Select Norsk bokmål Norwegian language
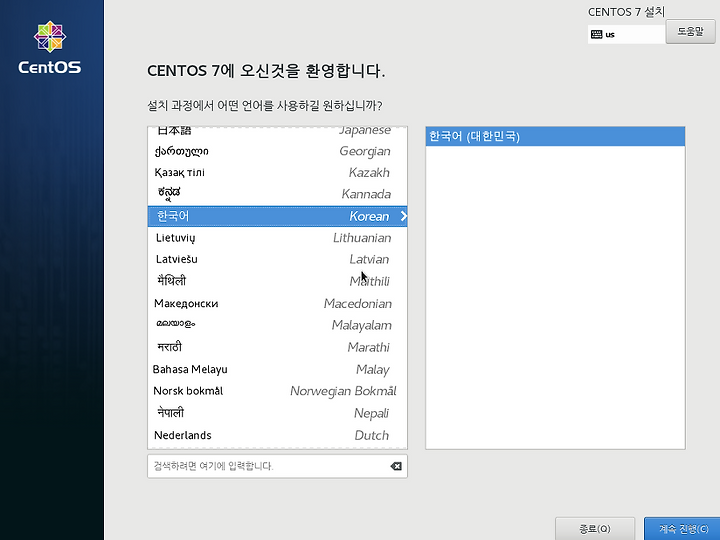 277,391
